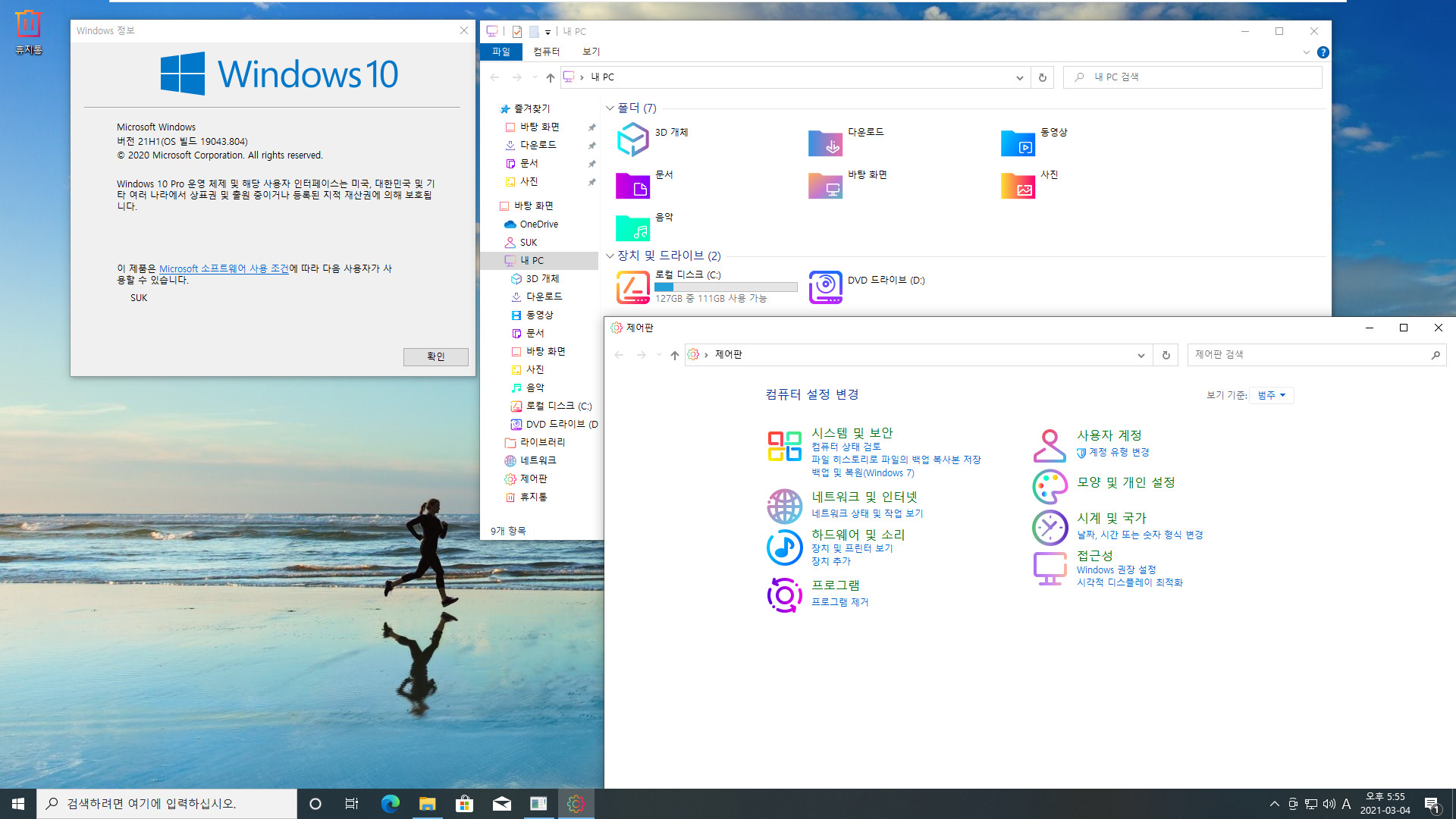Select 라이브러리 in the navigation pane
This screenshot has height=819, width=1456.
542,442
